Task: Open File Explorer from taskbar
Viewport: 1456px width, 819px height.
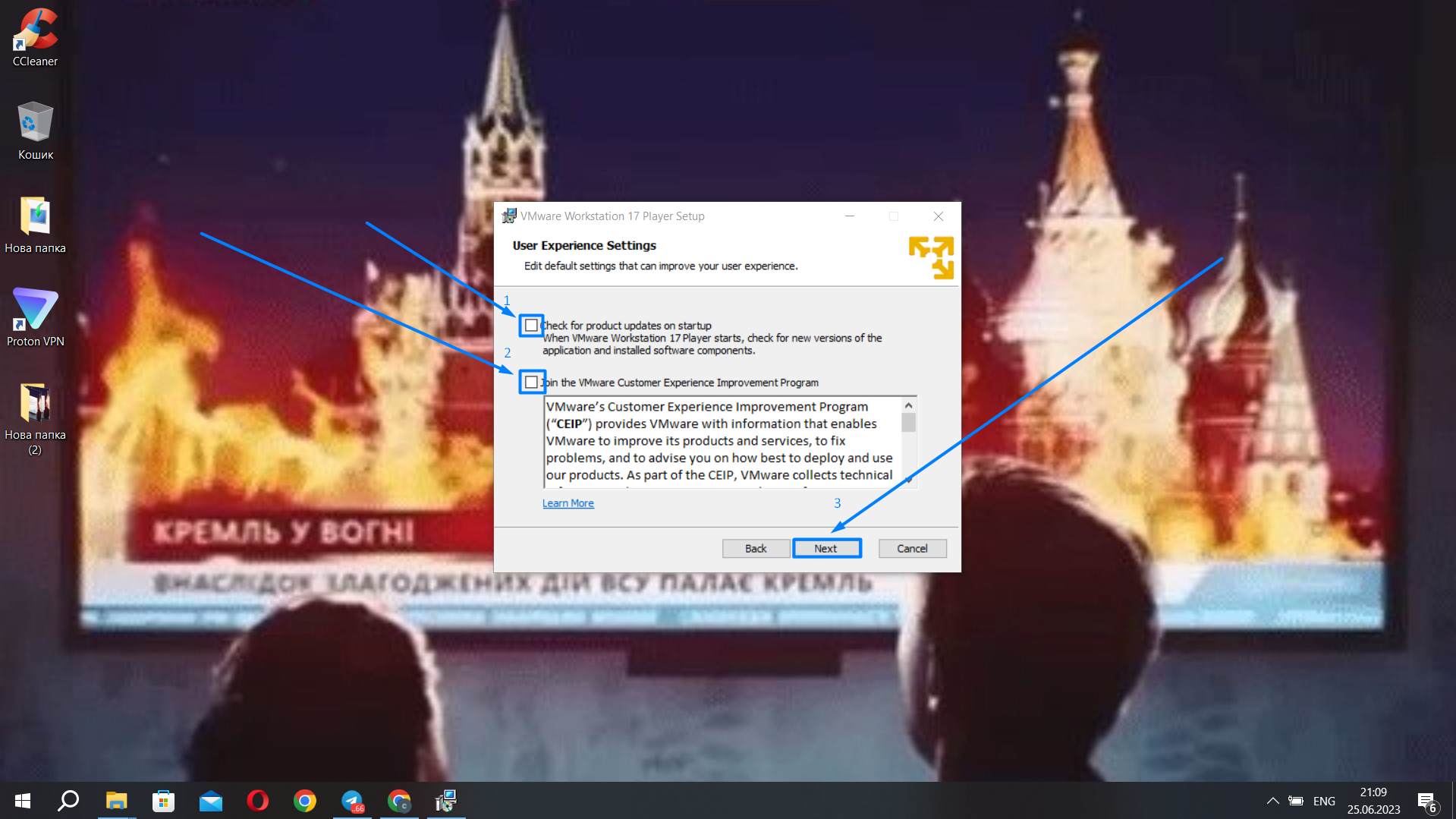Action: pyautogui.click(x=116, y=801)
